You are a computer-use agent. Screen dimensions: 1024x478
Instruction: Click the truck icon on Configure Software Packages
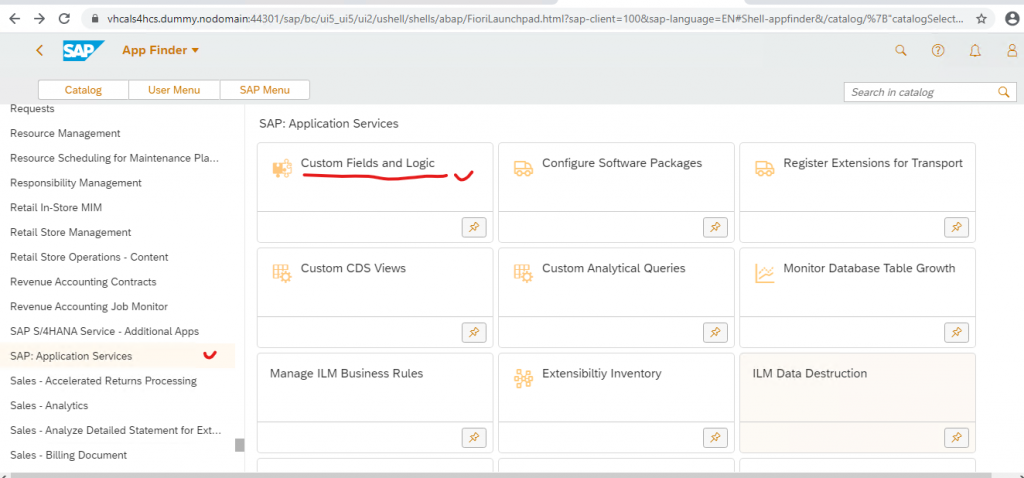(523, 168)
